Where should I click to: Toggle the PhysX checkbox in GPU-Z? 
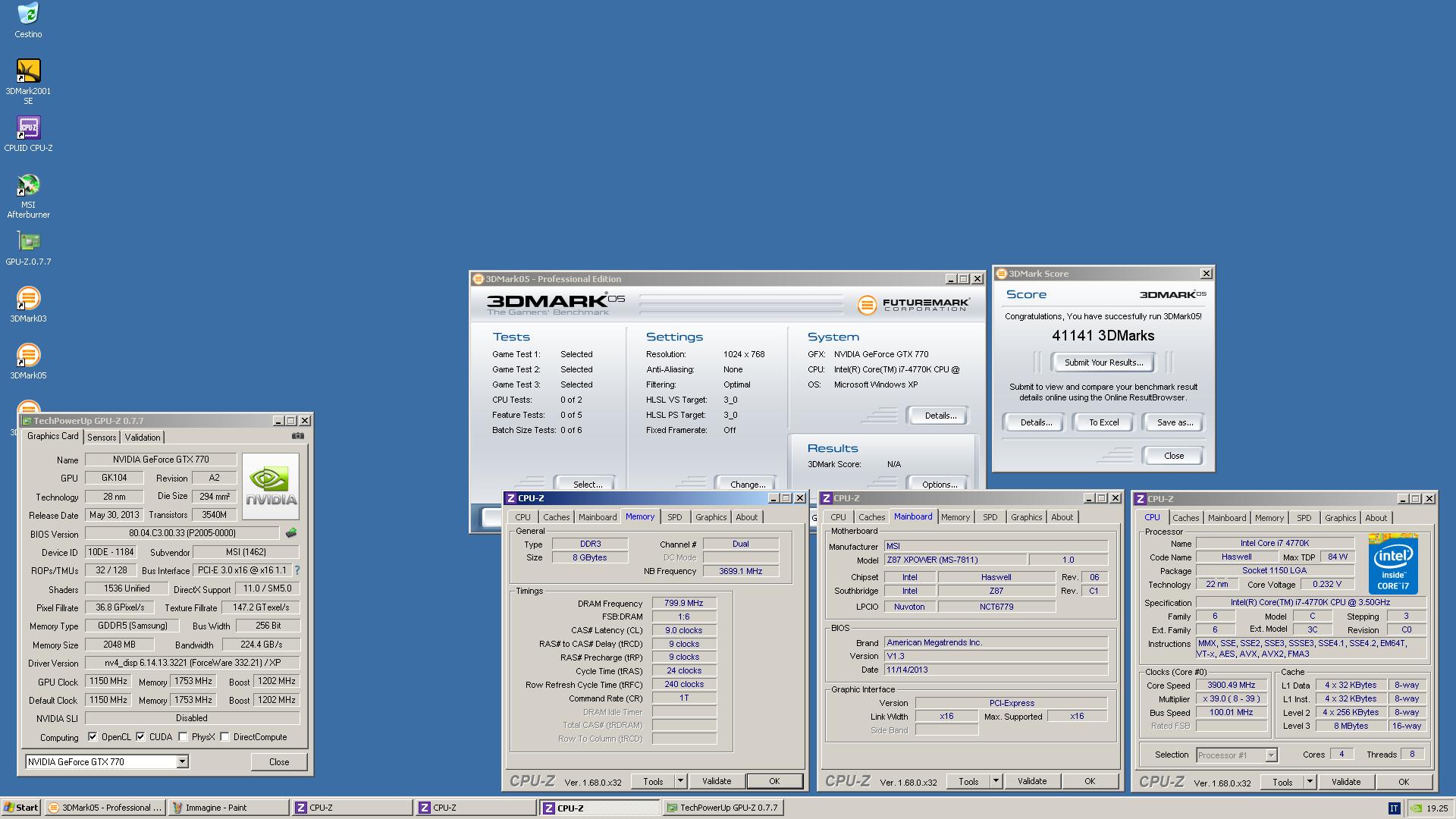point(183,736)
